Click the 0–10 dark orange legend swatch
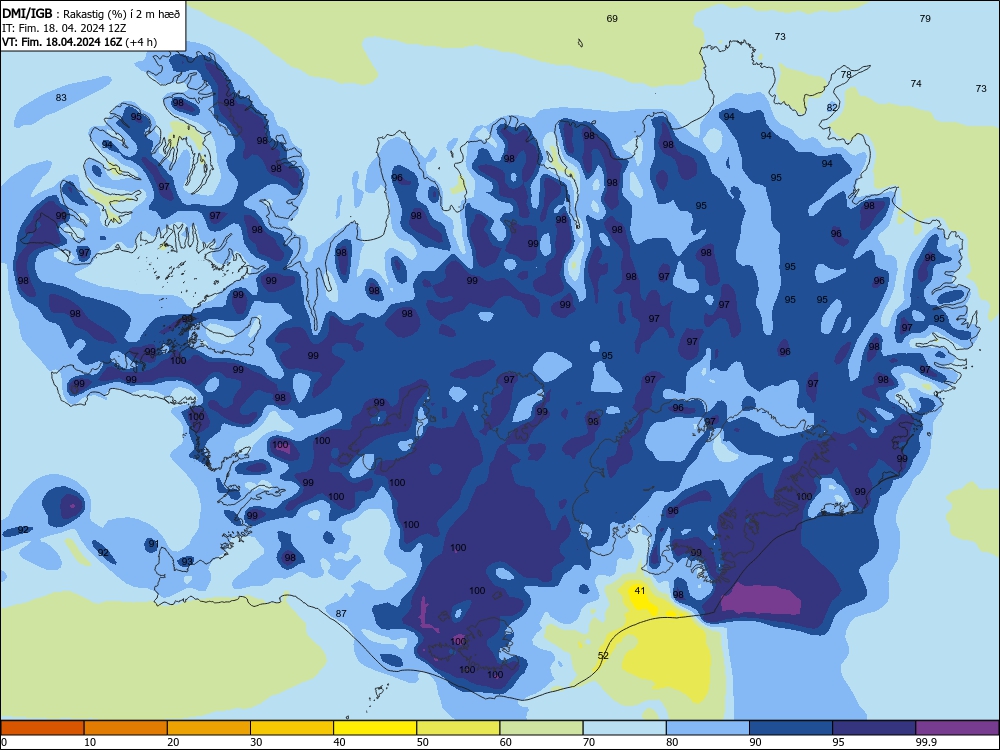The height and width of the screenshot is (750, 1000). pyautogui.click(x=42, y=728)
